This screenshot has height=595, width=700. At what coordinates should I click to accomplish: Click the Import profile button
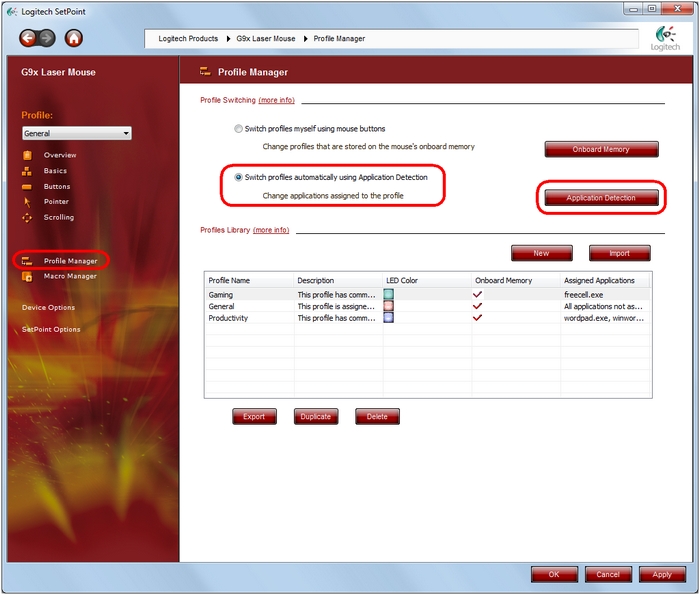pos(619,253)
